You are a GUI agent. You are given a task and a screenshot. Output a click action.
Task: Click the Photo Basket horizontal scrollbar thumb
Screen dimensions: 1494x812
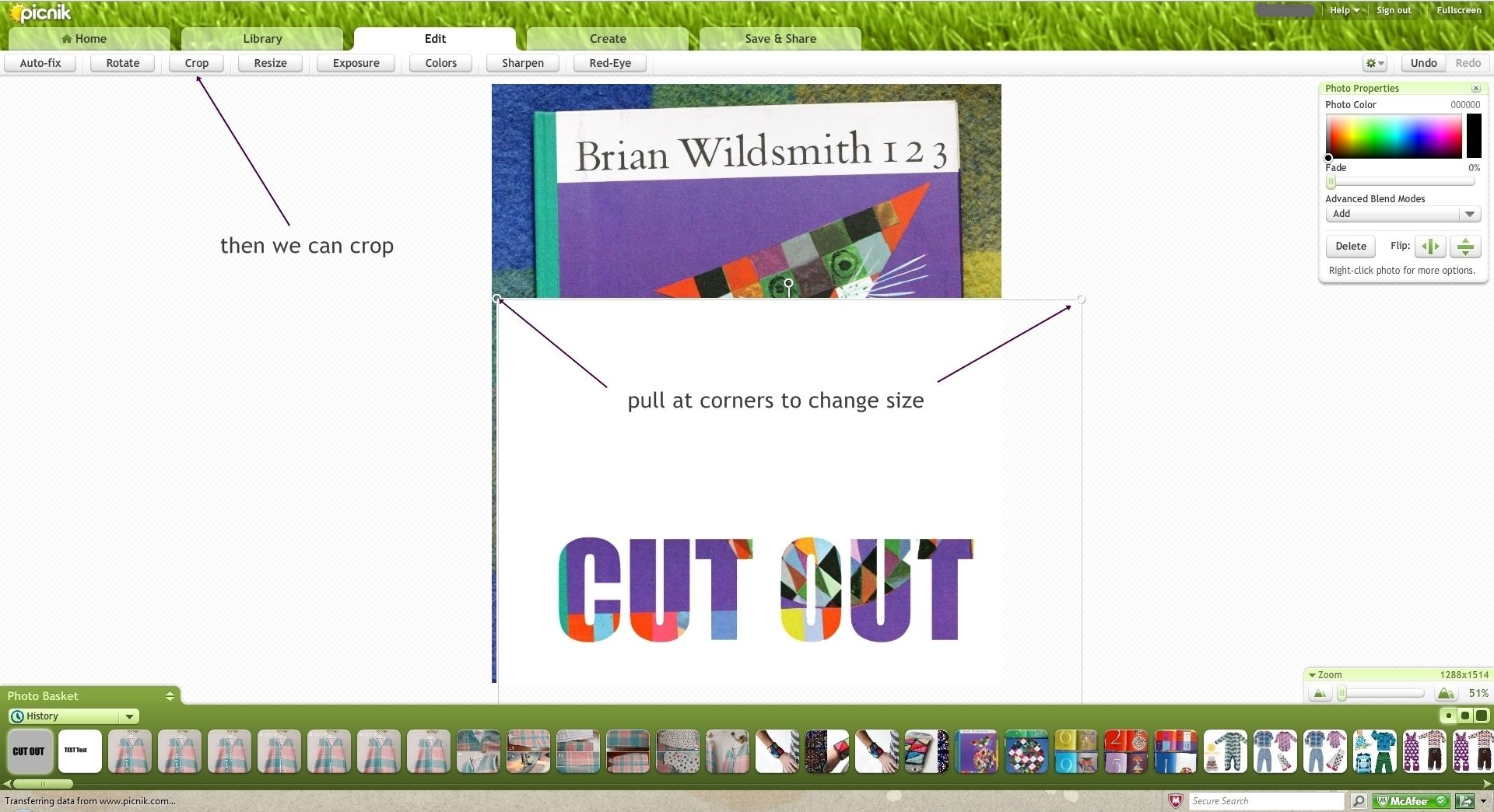[x=44, y=784]
